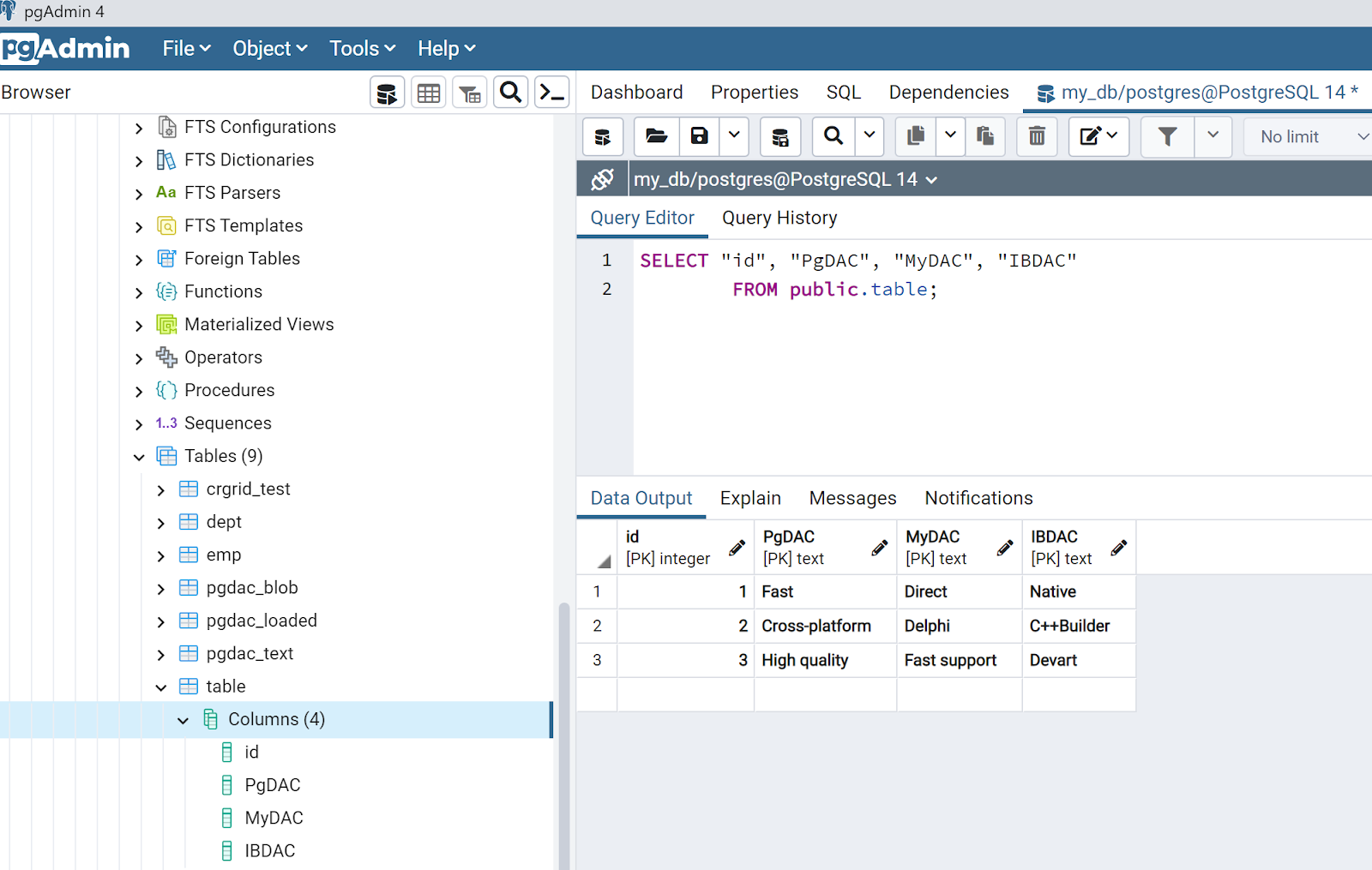Click the 'Cross-platform' cell in results
This screenshot has height=870, width=1372.
[x=826, y=626]
